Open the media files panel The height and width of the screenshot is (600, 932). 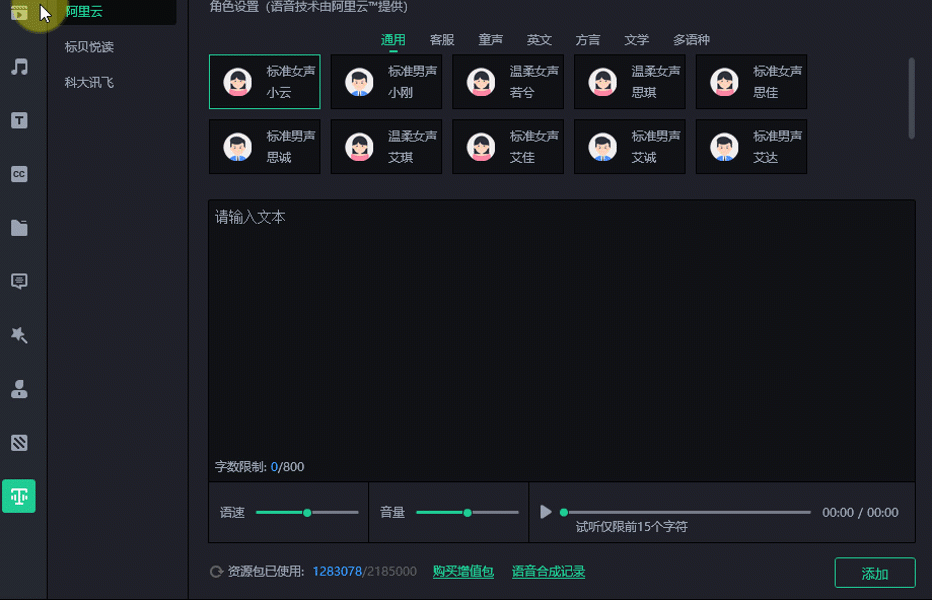point(19,227)
